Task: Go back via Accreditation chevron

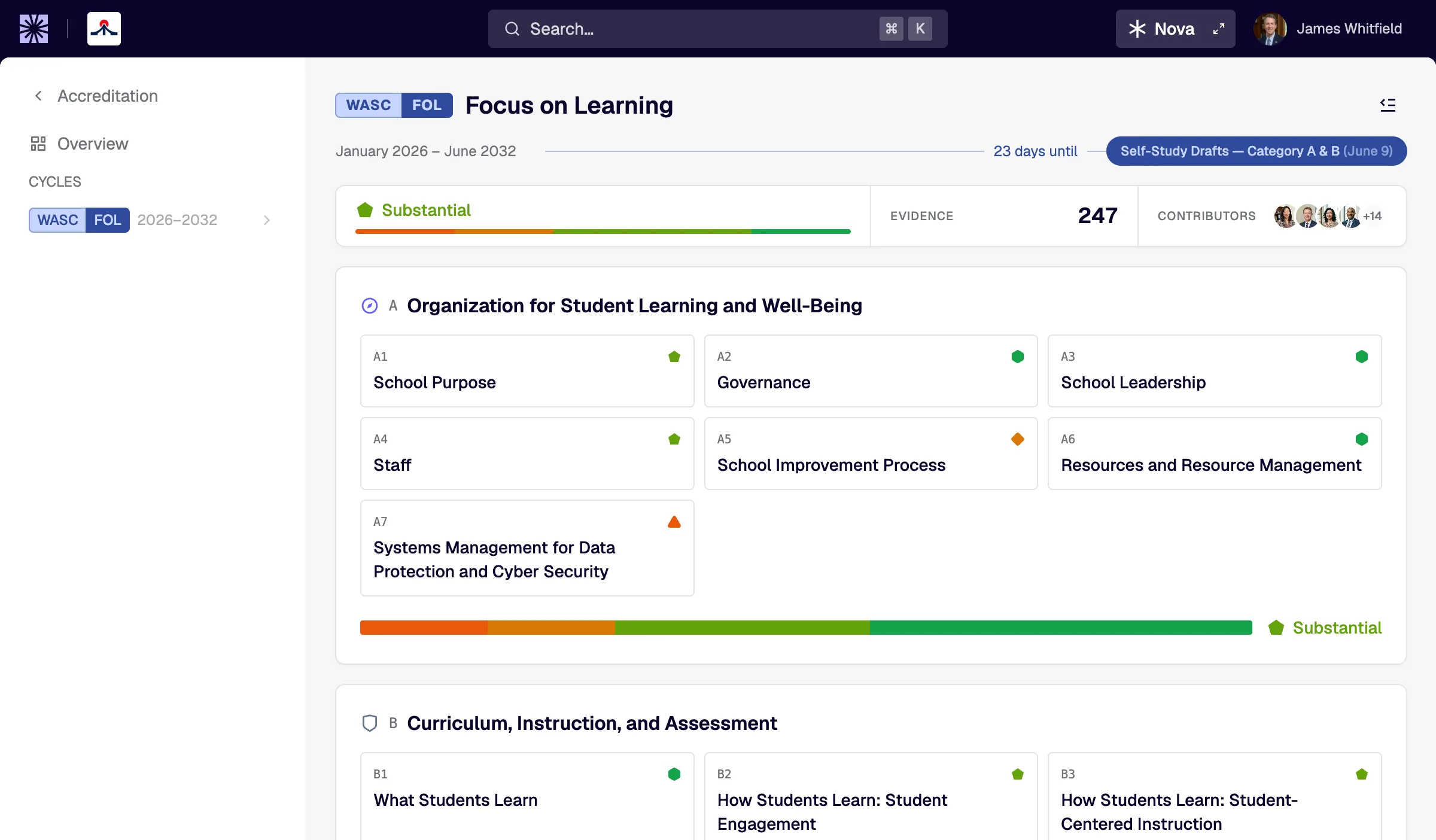Action: [38, 96]
